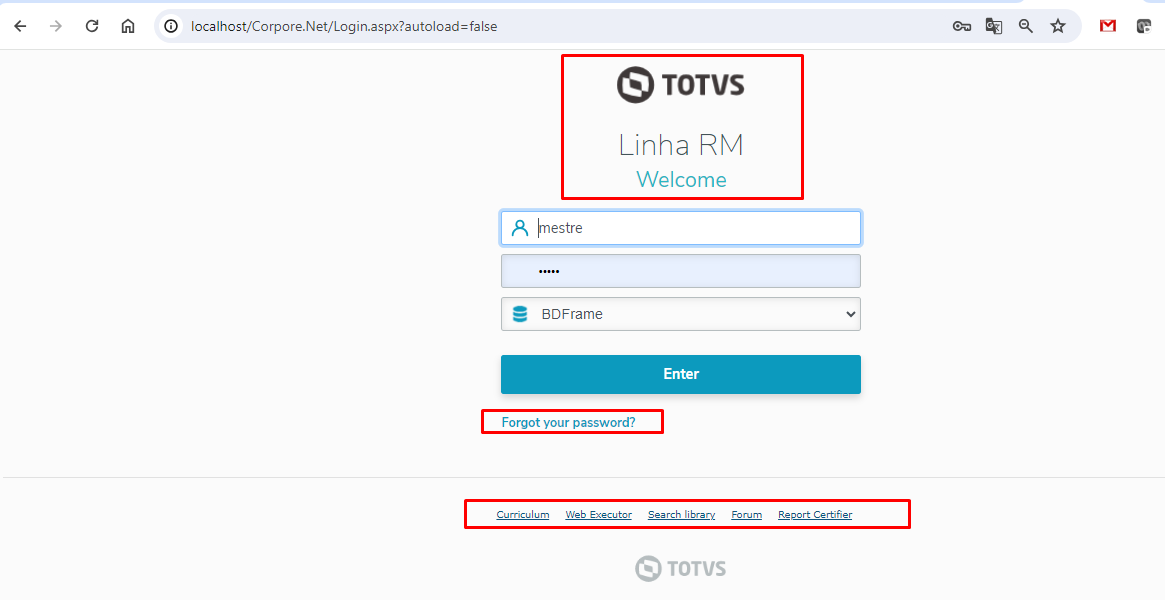
Task: Click the browser forward arrow
Action: click(56, 26)
